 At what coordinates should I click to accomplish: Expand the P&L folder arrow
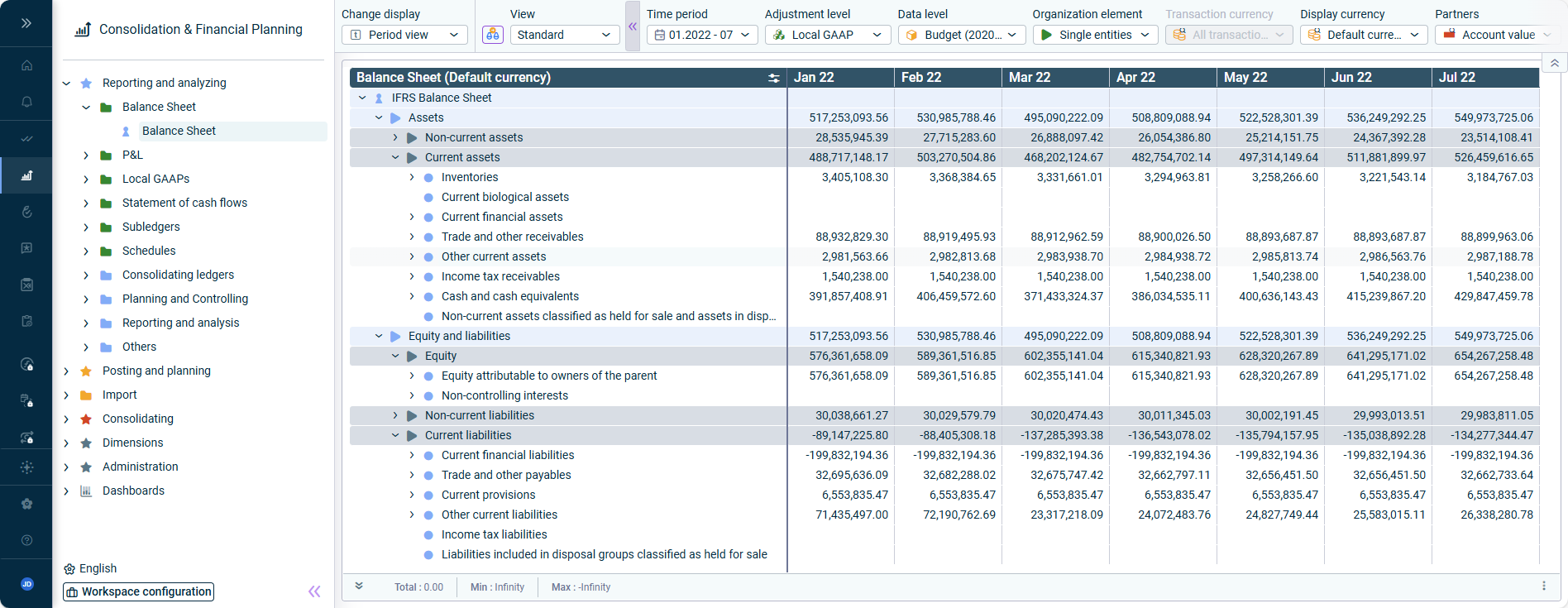(86, 156)
